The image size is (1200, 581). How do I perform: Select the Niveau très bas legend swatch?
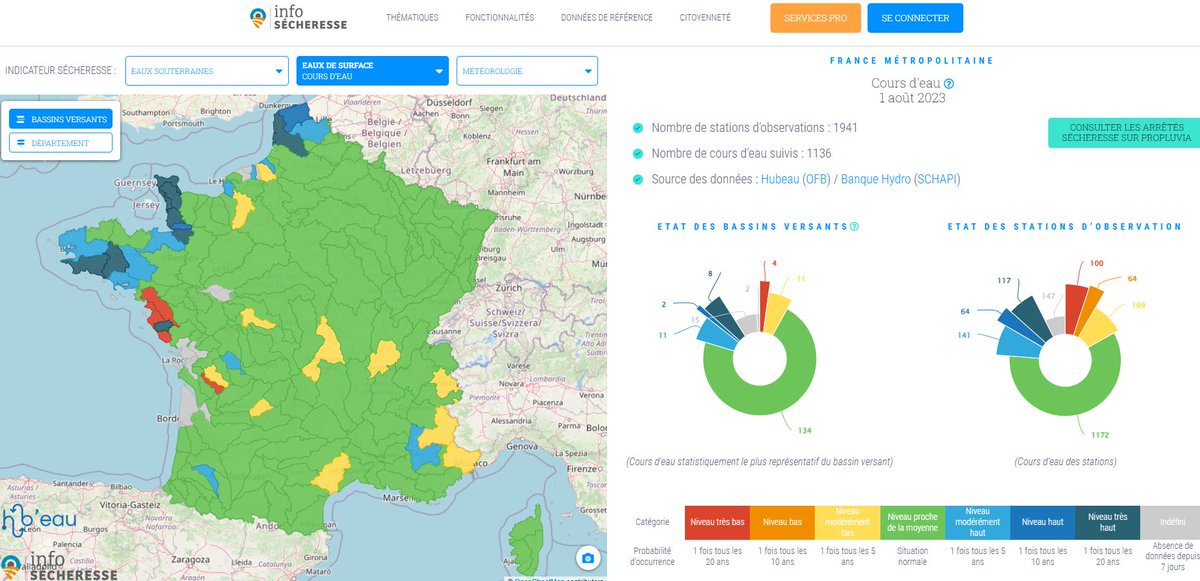tap(717, 522)
